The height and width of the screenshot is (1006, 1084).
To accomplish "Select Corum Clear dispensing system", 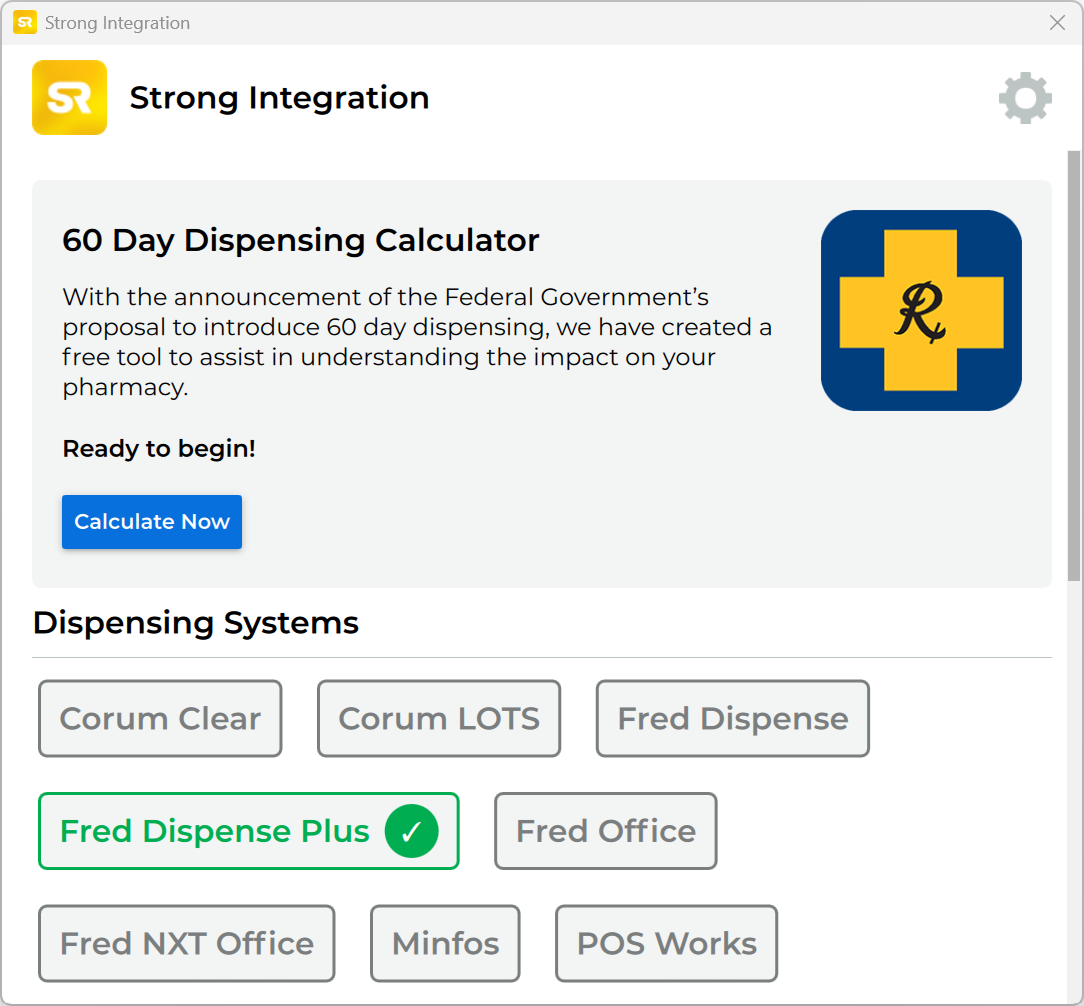I will tap(160, 718).
